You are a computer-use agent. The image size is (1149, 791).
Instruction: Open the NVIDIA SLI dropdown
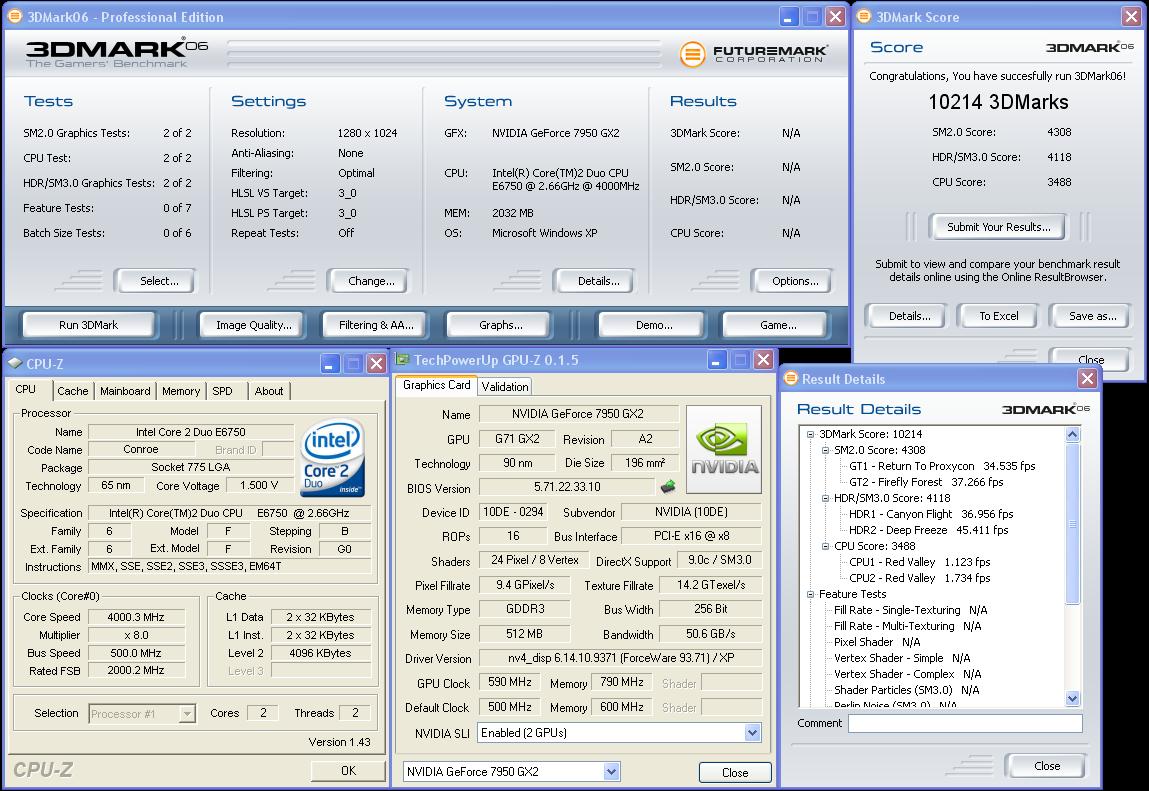(x=752, y=733)
